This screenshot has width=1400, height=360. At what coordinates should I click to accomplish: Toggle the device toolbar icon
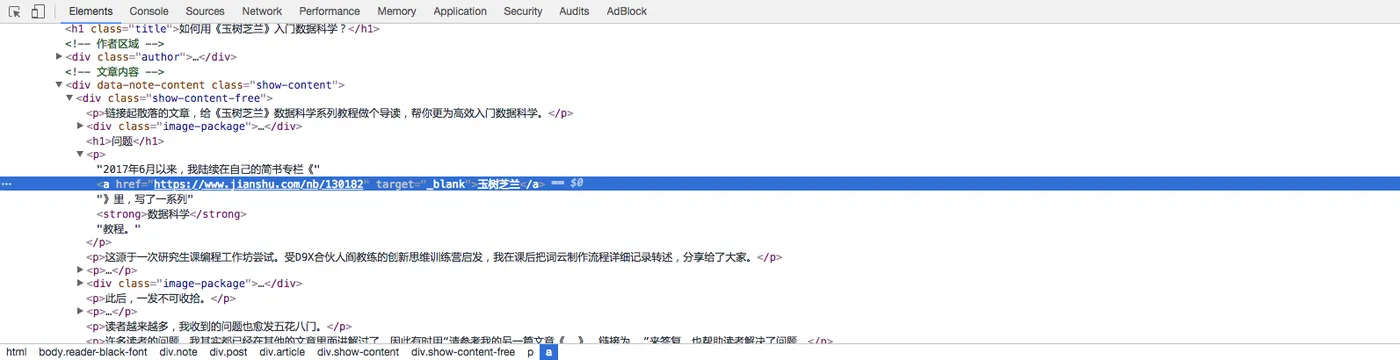[38, 11]
